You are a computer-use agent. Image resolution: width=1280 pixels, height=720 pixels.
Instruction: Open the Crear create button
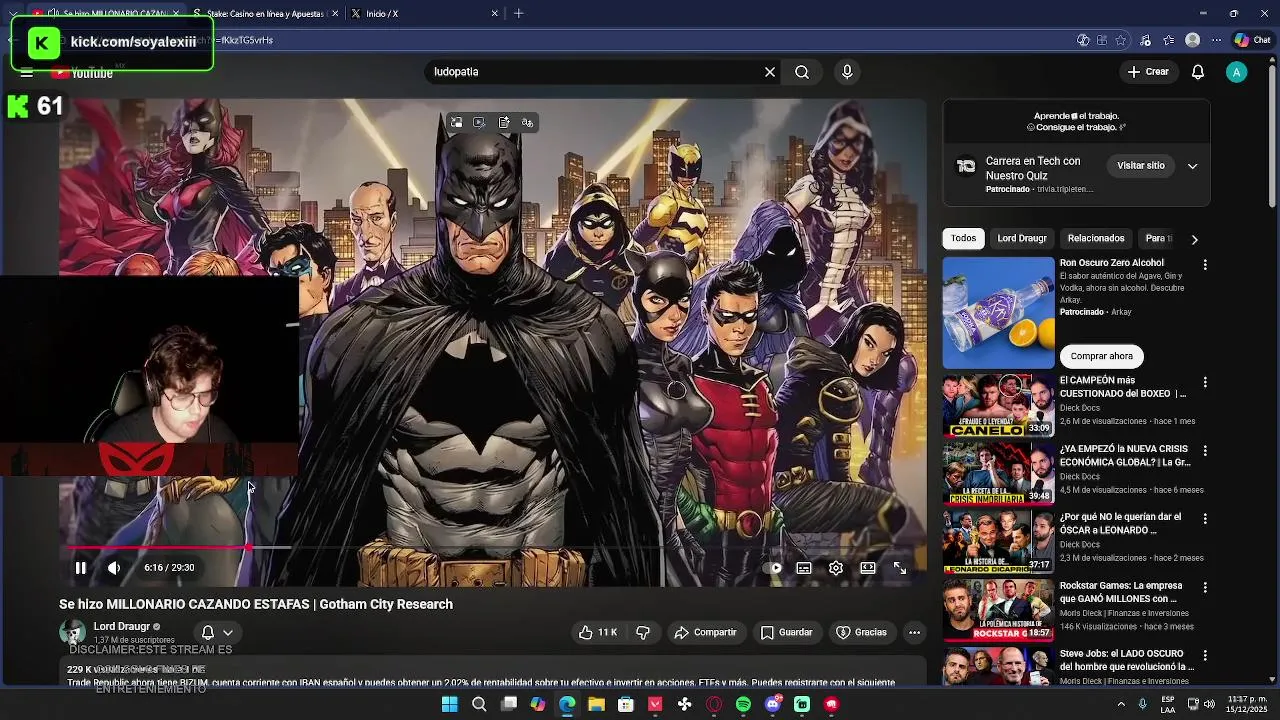(x=1148, y=72)
